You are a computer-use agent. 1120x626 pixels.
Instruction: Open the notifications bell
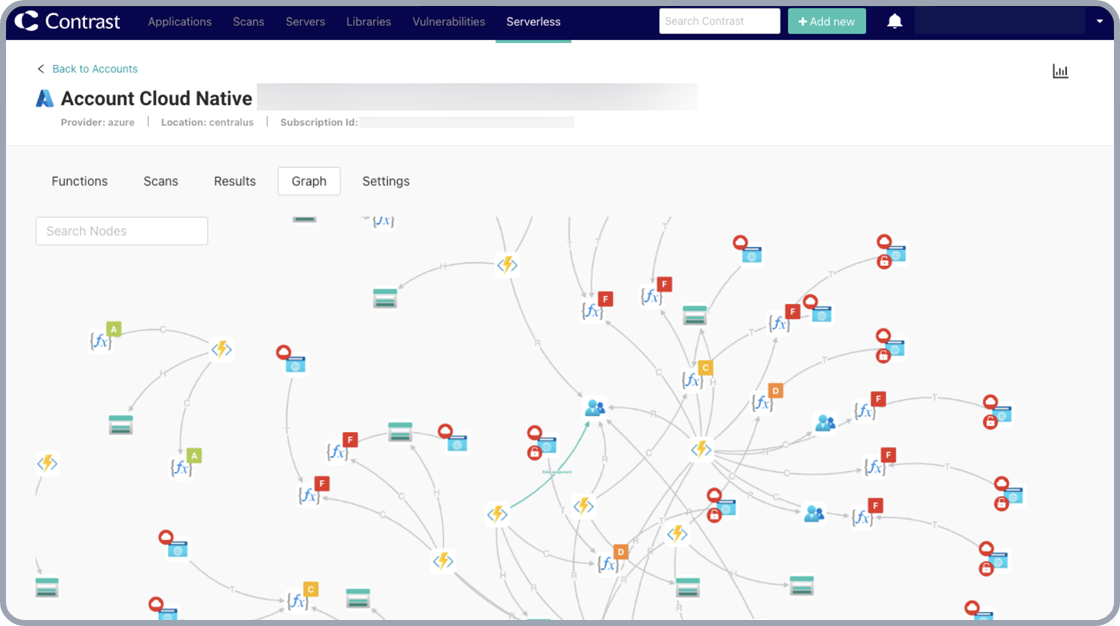(x=894, y=21)
